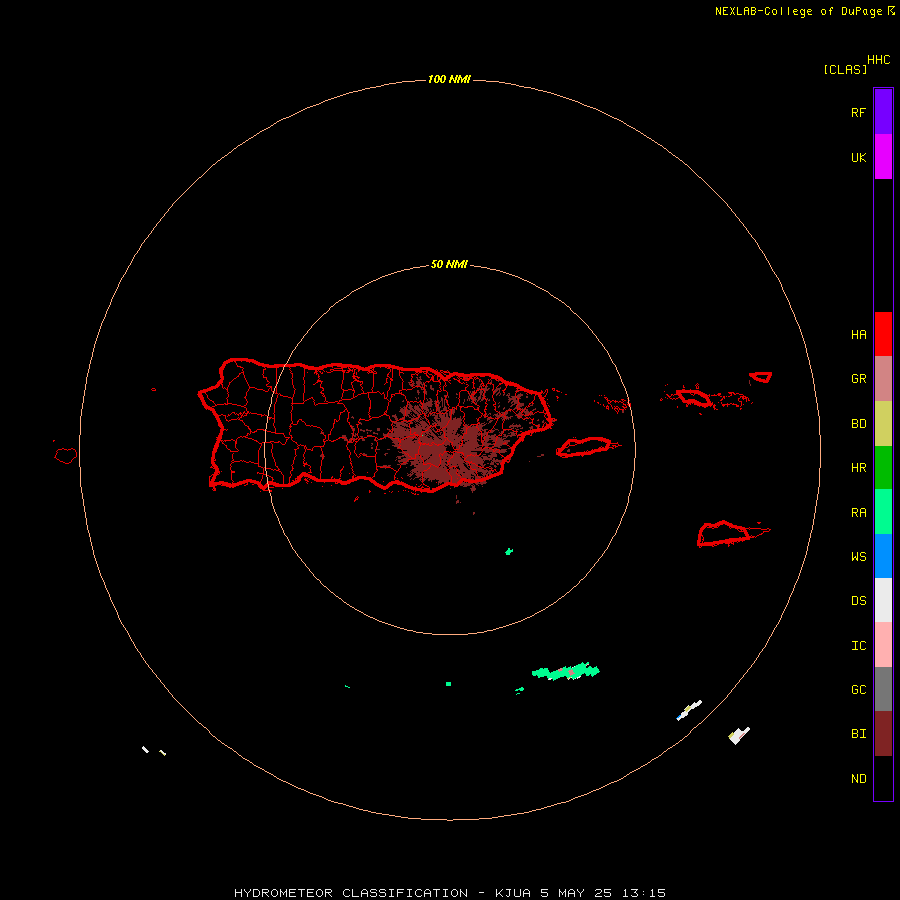900x900 pixels.
Task: Click the "WS" legend label
Action: 858,557
